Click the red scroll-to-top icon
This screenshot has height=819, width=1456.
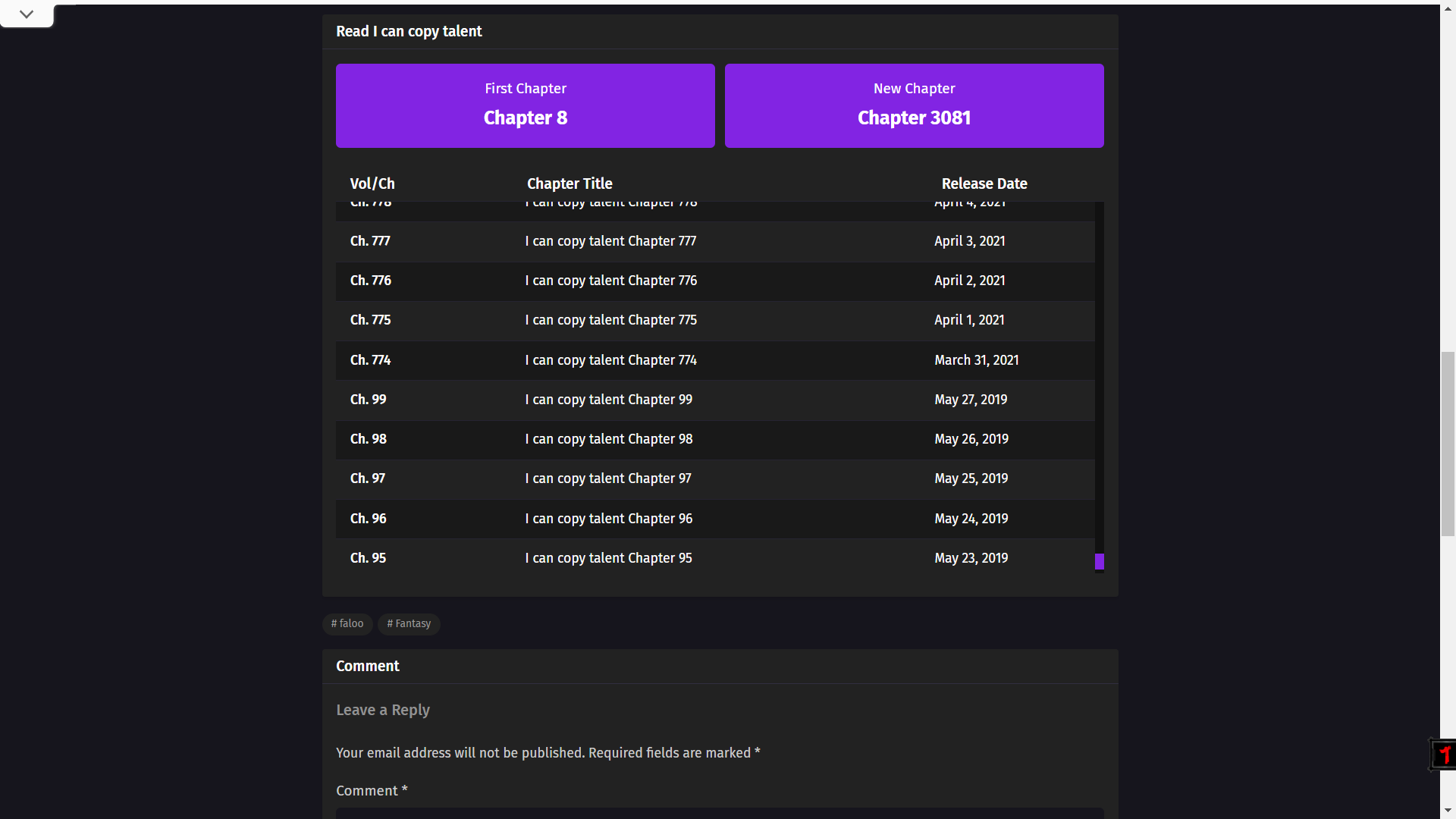(1444, 755)
